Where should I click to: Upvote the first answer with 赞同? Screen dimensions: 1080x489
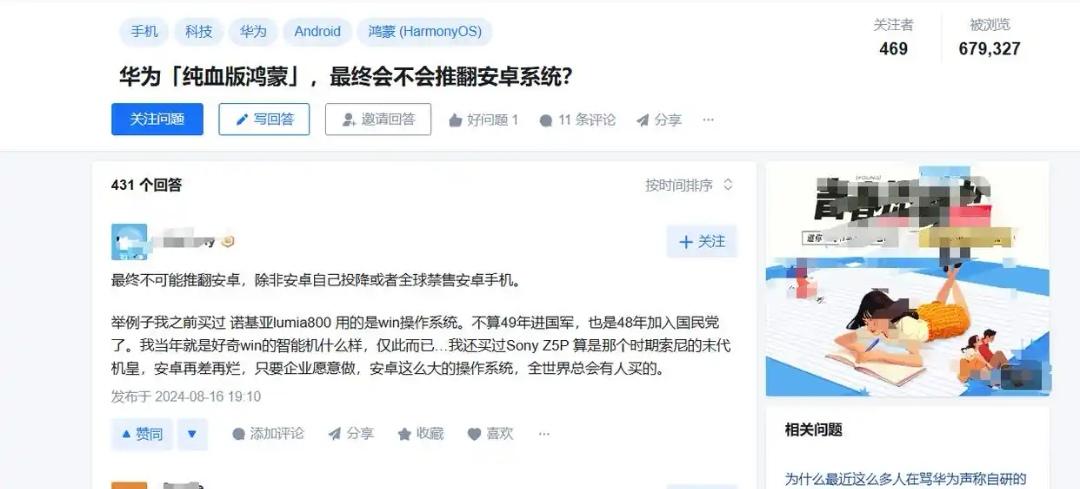click(x=142, y=435)
